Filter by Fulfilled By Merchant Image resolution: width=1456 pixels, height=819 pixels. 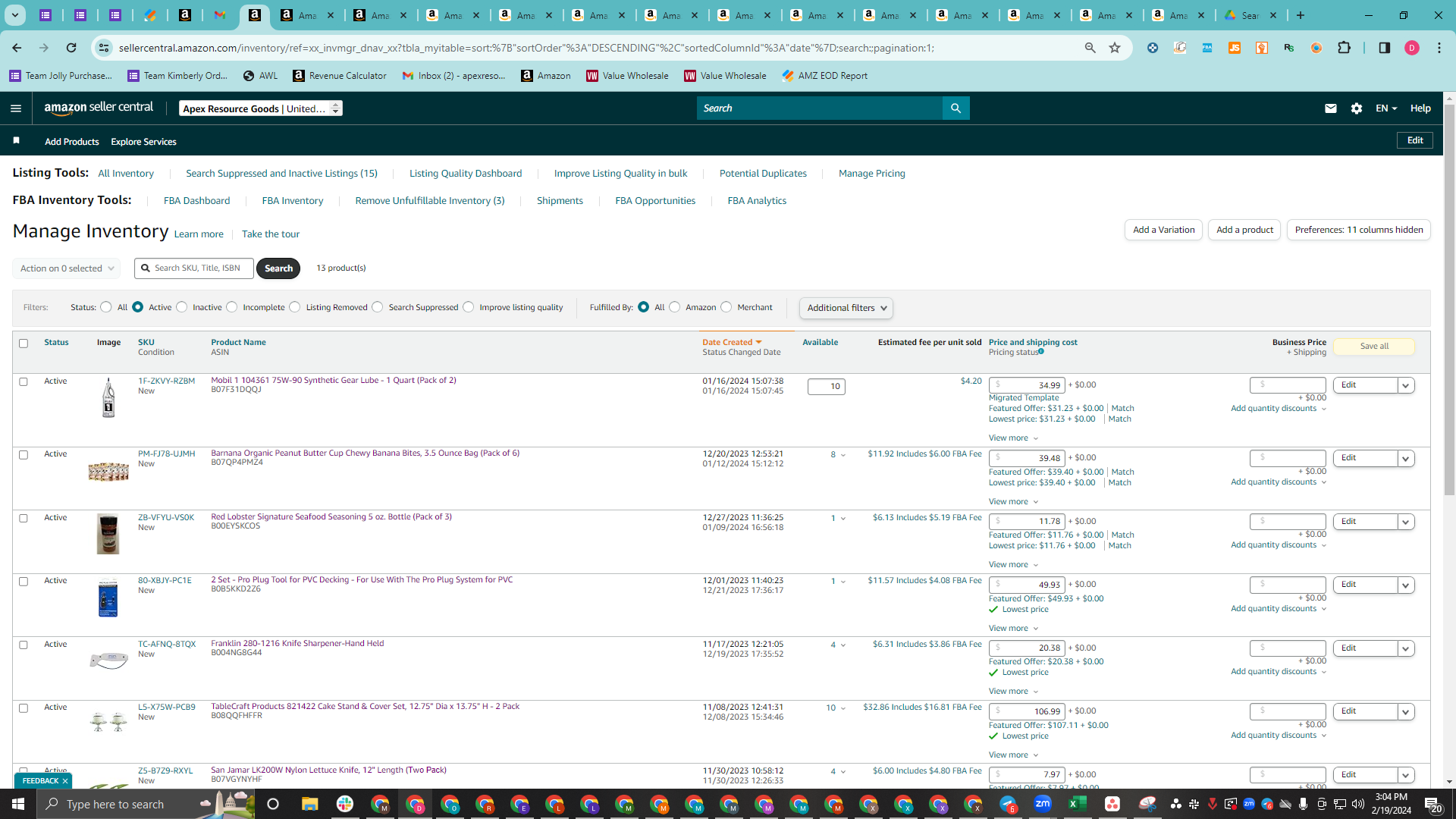(x=726, y=307)
